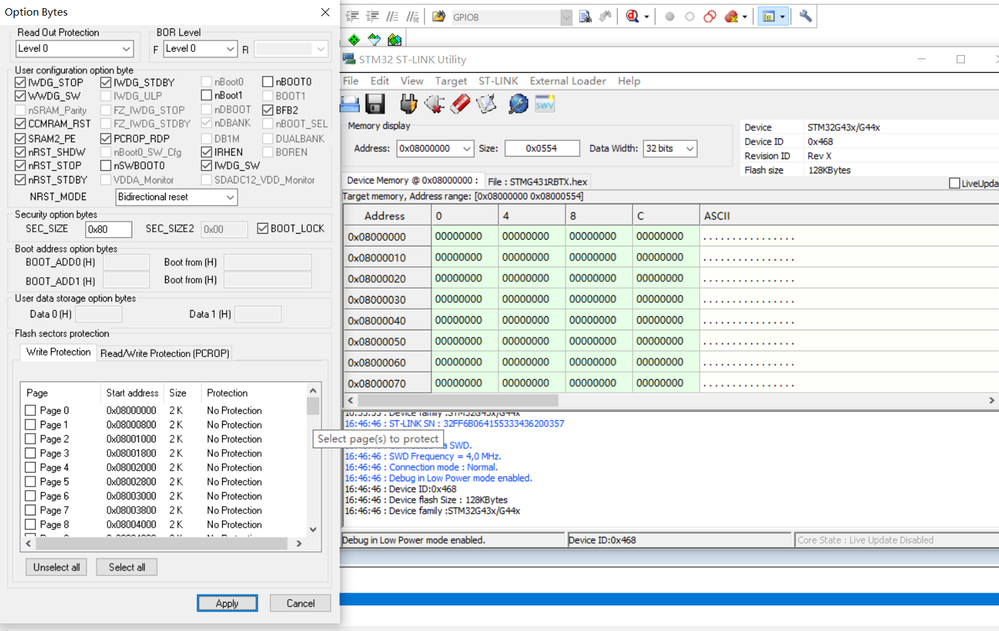Click the unindent lines icon in top toolbar

click(x=373, y=17)
